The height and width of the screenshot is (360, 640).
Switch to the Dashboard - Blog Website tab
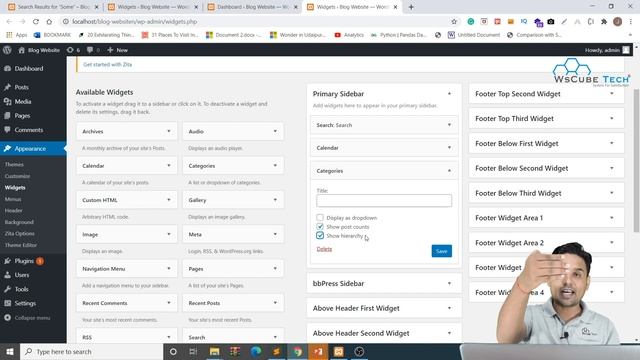(252, 7)
